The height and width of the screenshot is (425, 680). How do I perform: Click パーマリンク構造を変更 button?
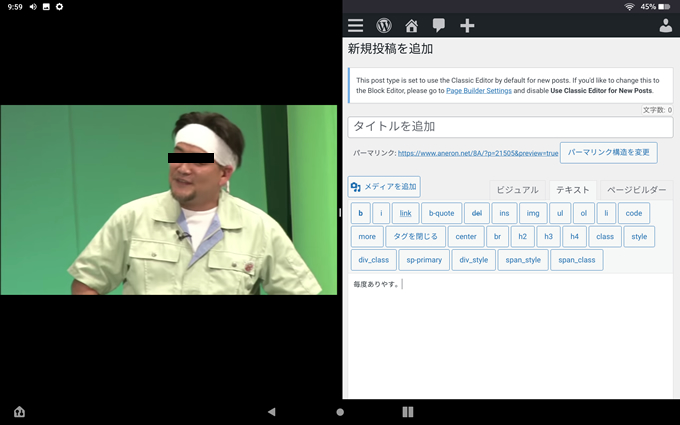coord(608,153)
